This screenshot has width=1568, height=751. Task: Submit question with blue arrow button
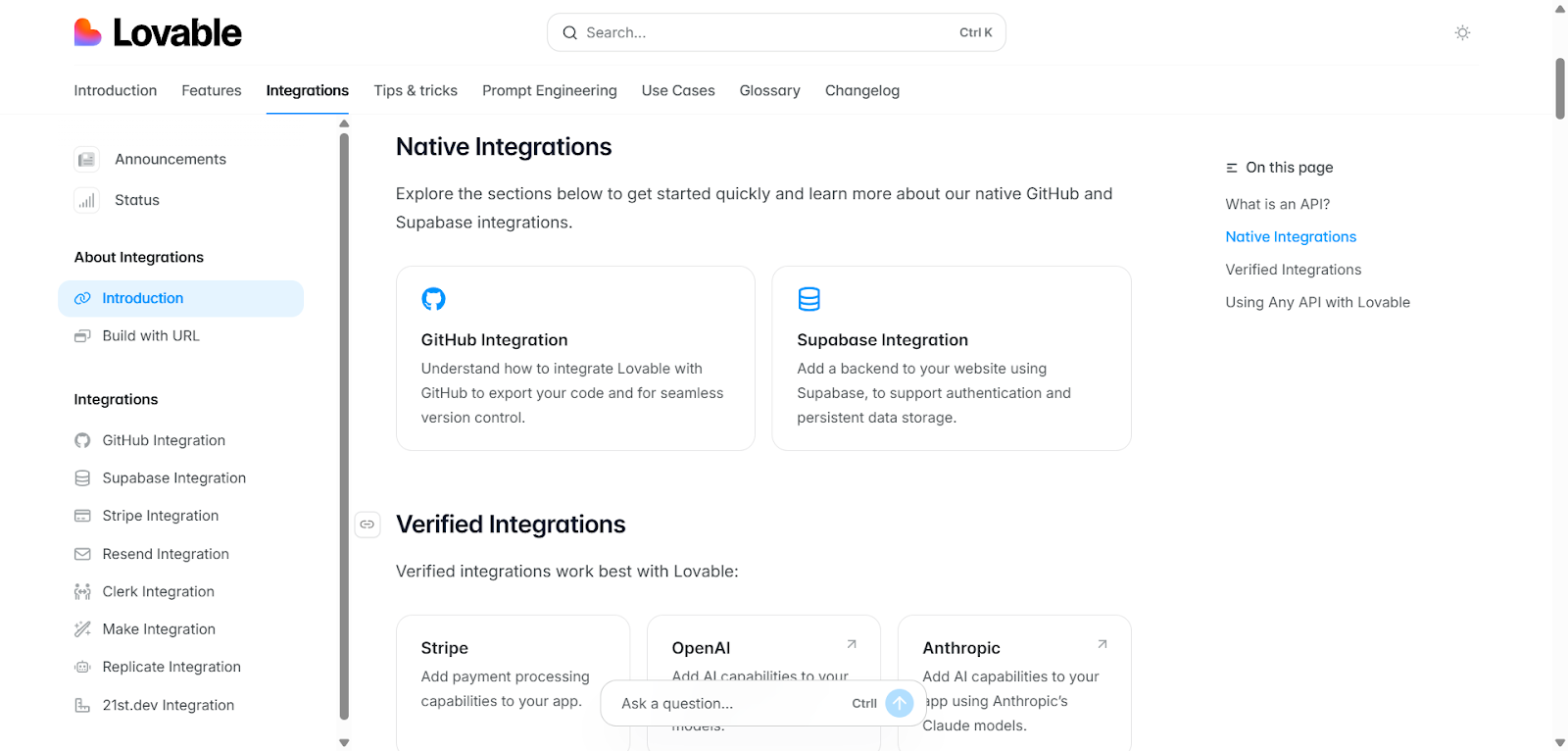pos(900,703)
